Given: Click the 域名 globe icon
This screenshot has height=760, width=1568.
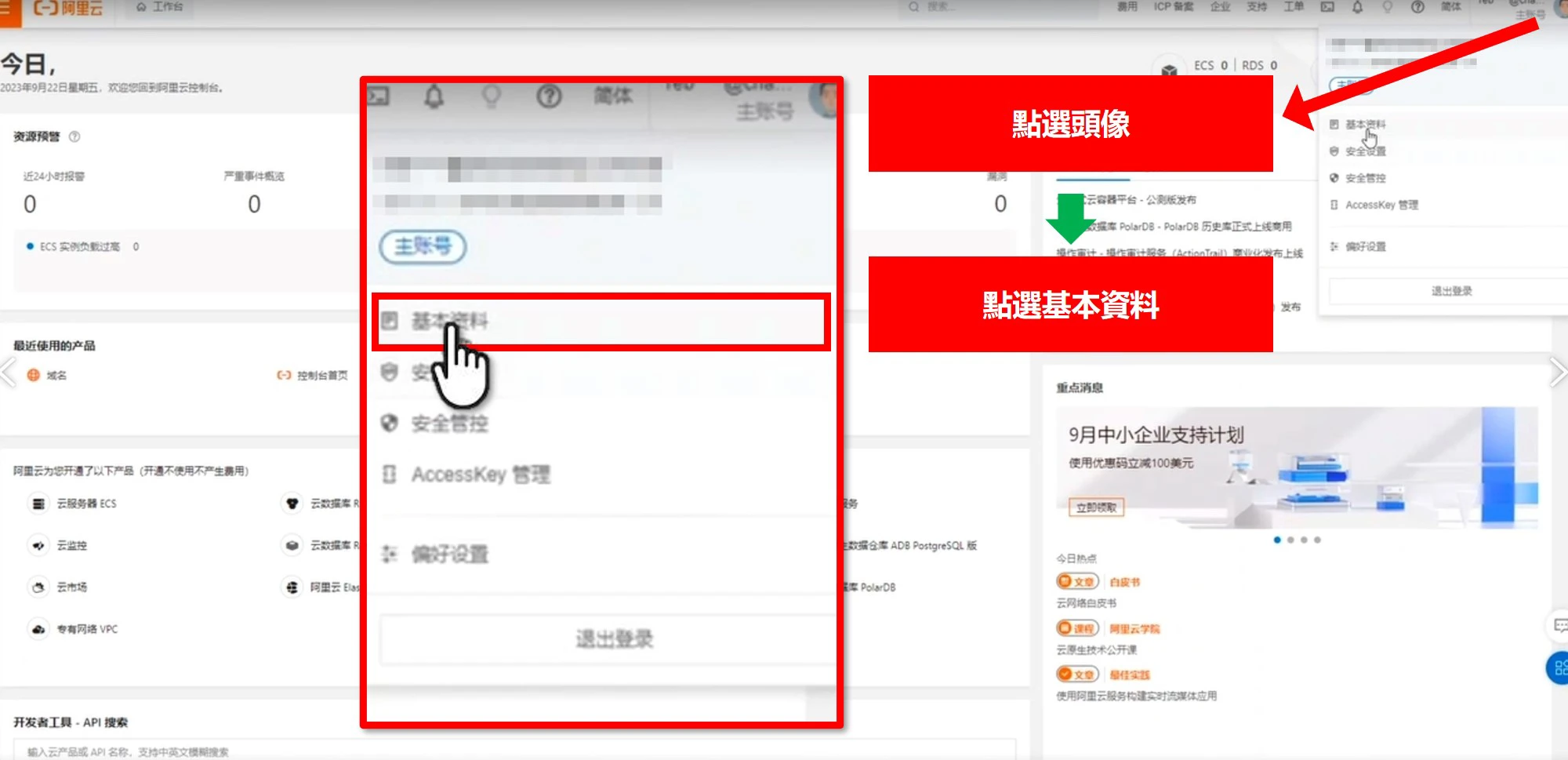Looking at the screenshot, I should click(x=34, y=375).
